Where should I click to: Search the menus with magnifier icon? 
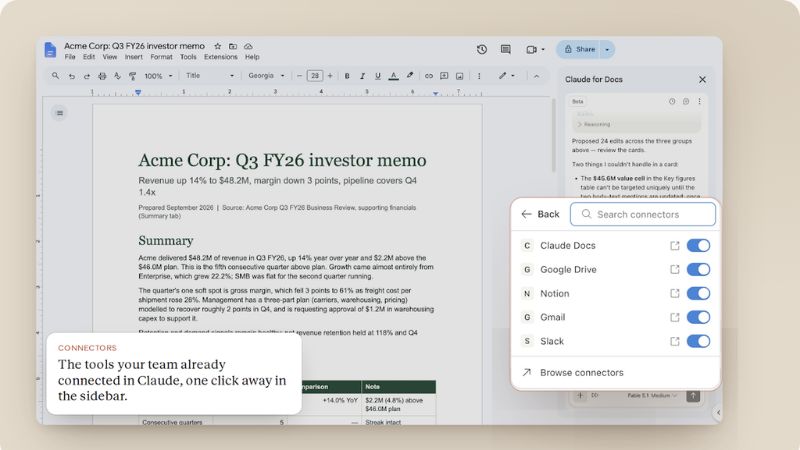click(x=55, y=76)
